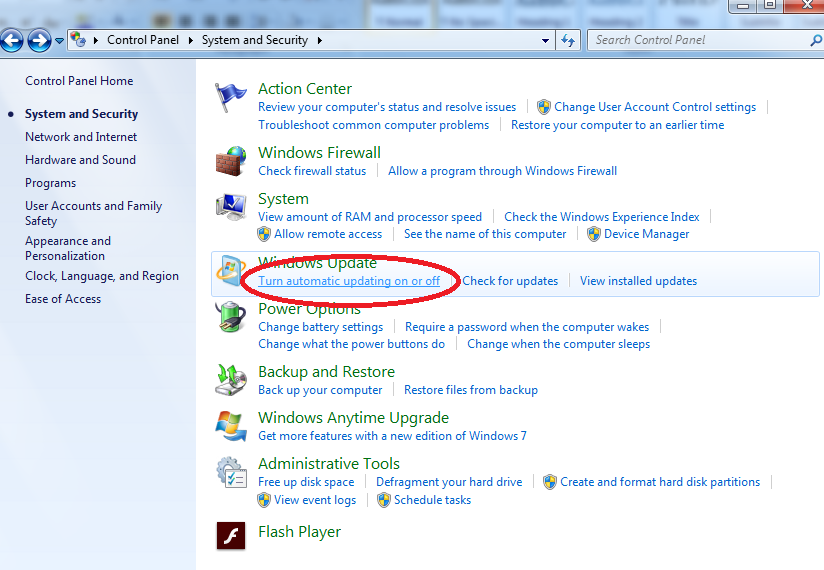
Task: Click the Windows Anytime Upgrade logo icon
Action: click(x=231, y=426)
